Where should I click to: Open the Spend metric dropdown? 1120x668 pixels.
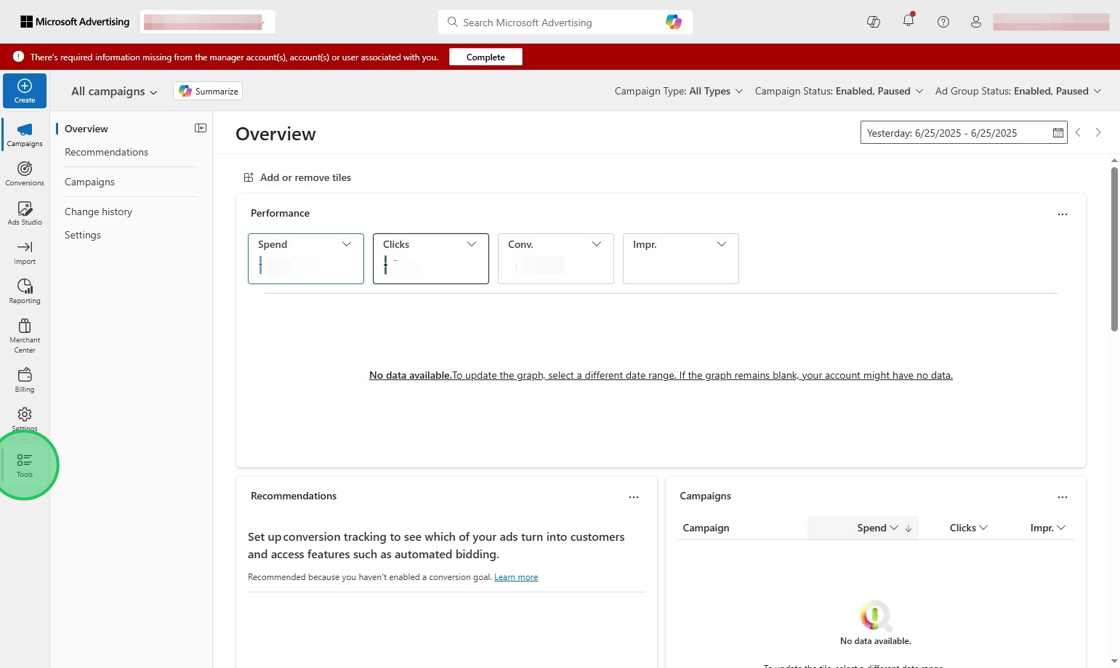[346, 244]
